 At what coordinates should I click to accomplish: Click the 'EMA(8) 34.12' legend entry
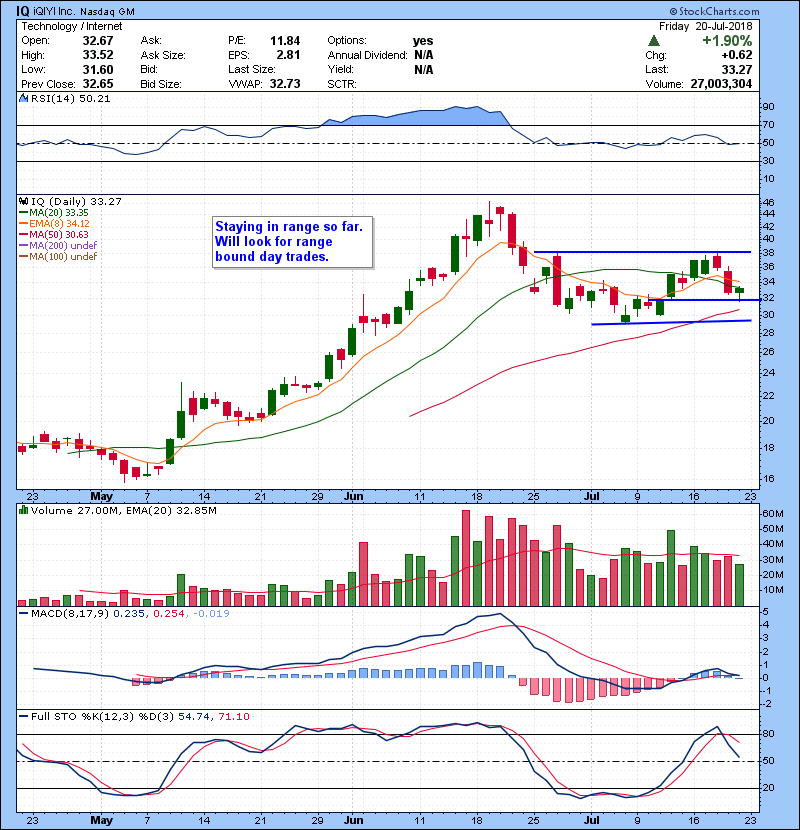(x=55, y=224)
